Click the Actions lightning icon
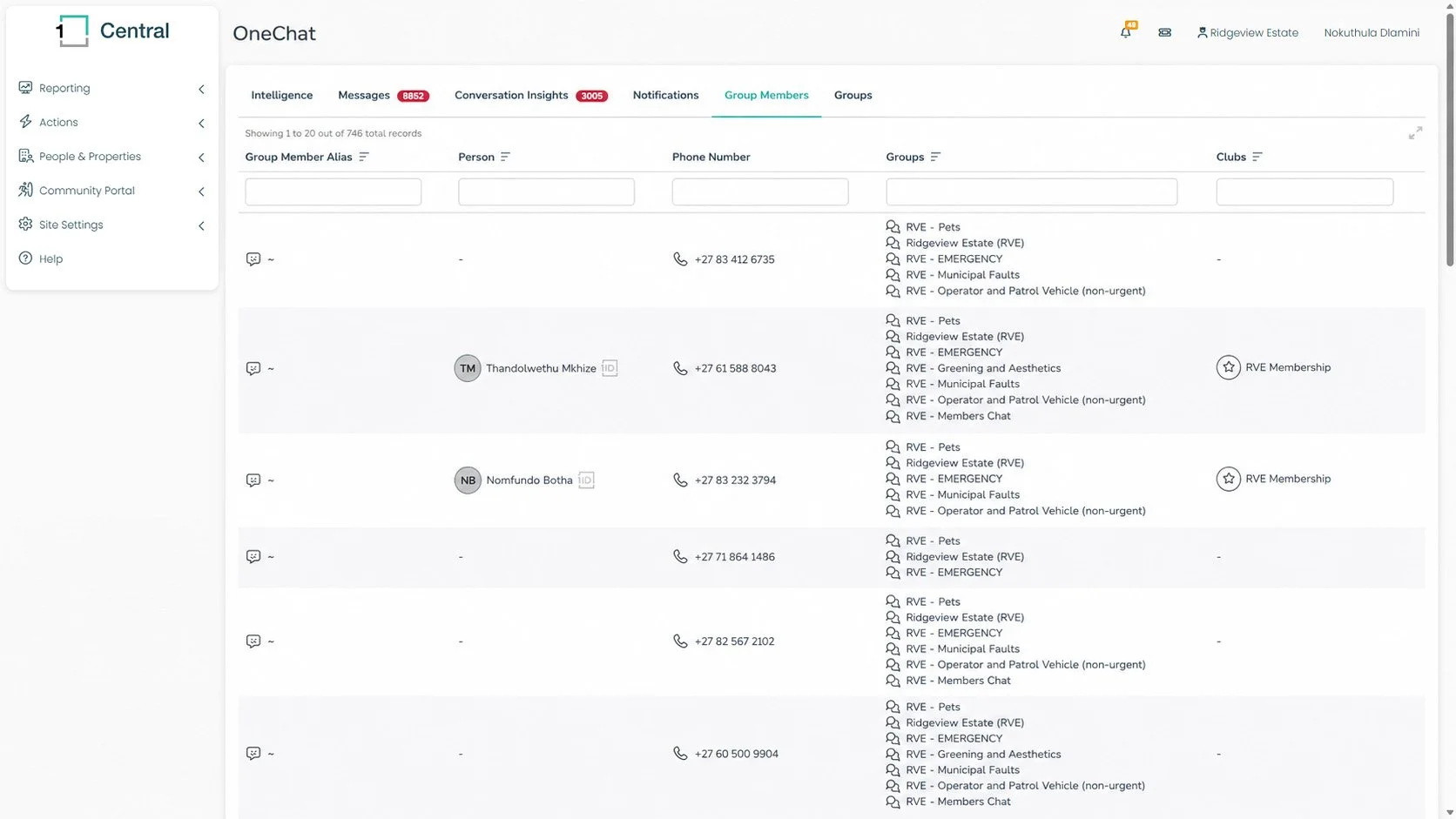1456x819 pixels. (25, 122)
